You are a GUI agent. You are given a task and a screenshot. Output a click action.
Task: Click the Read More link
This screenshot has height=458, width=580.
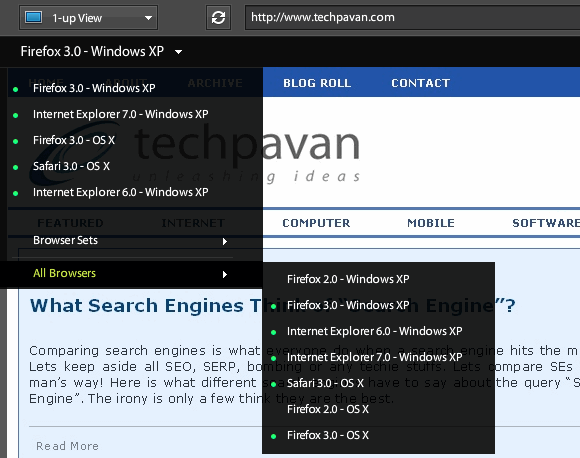pos(67,446)
